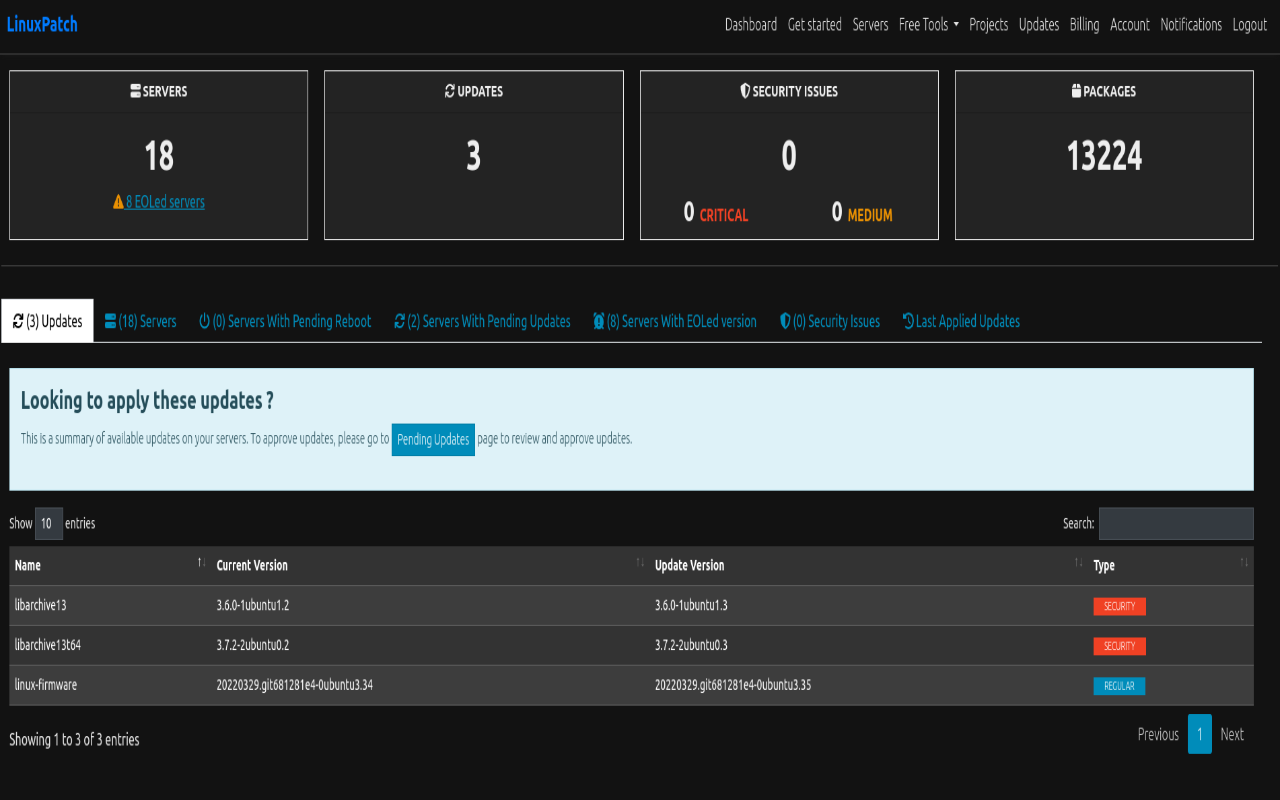Open Servers in the top navigation
The height and width of the screenshot is (800, 1280).
(870, 25)
